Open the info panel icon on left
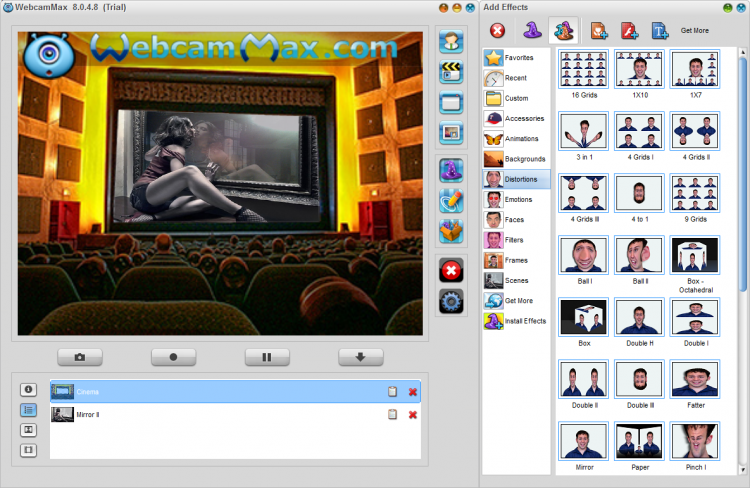This screenshot has height=488, width=750. point(28,389)
